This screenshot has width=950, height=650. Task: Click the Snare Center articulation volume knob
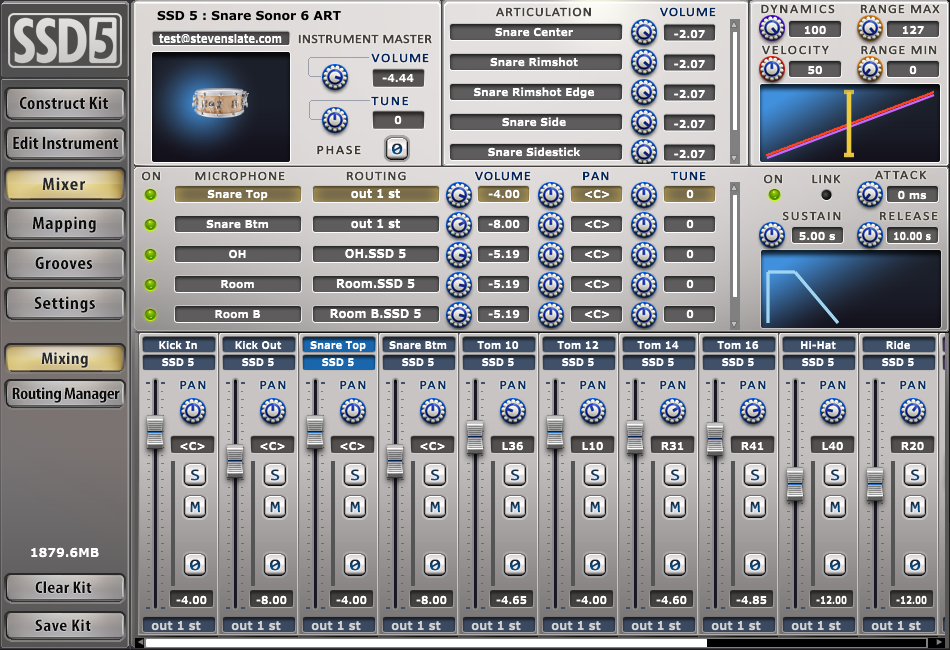(643, 32)
